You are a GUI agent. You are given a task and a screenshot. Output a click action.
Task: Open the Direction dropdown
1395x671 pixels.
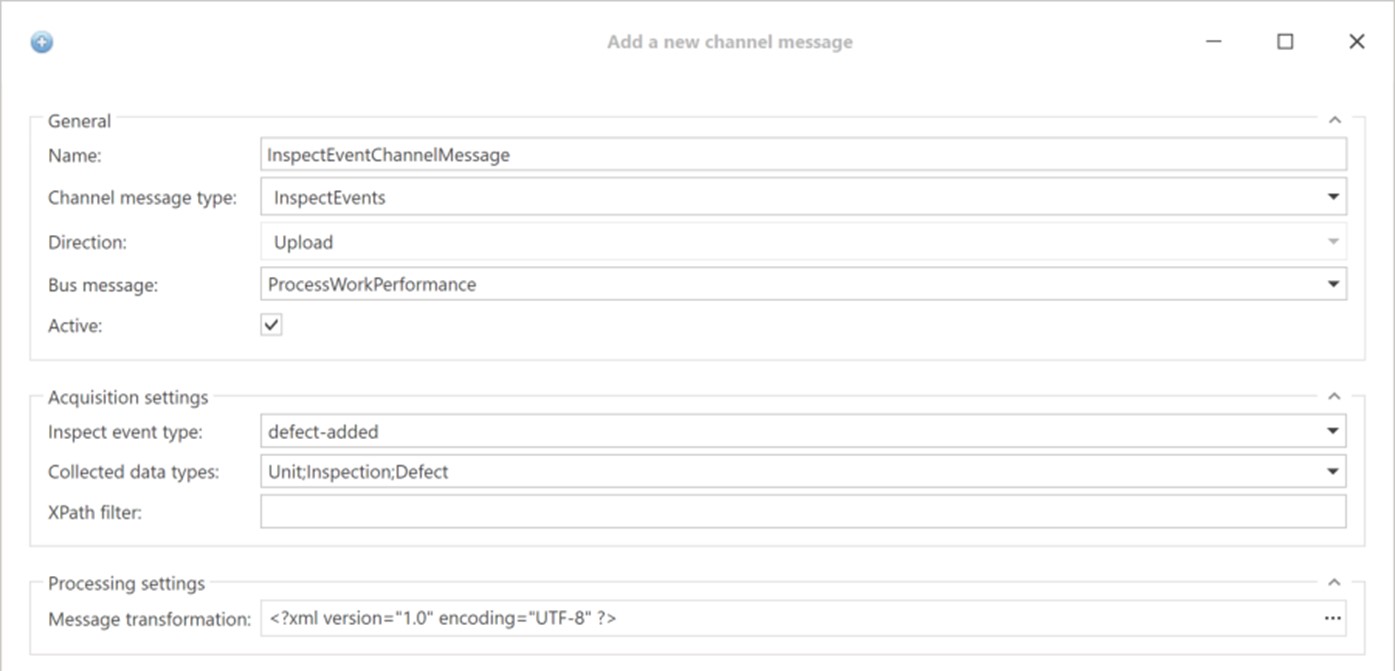coord(1333,240)
